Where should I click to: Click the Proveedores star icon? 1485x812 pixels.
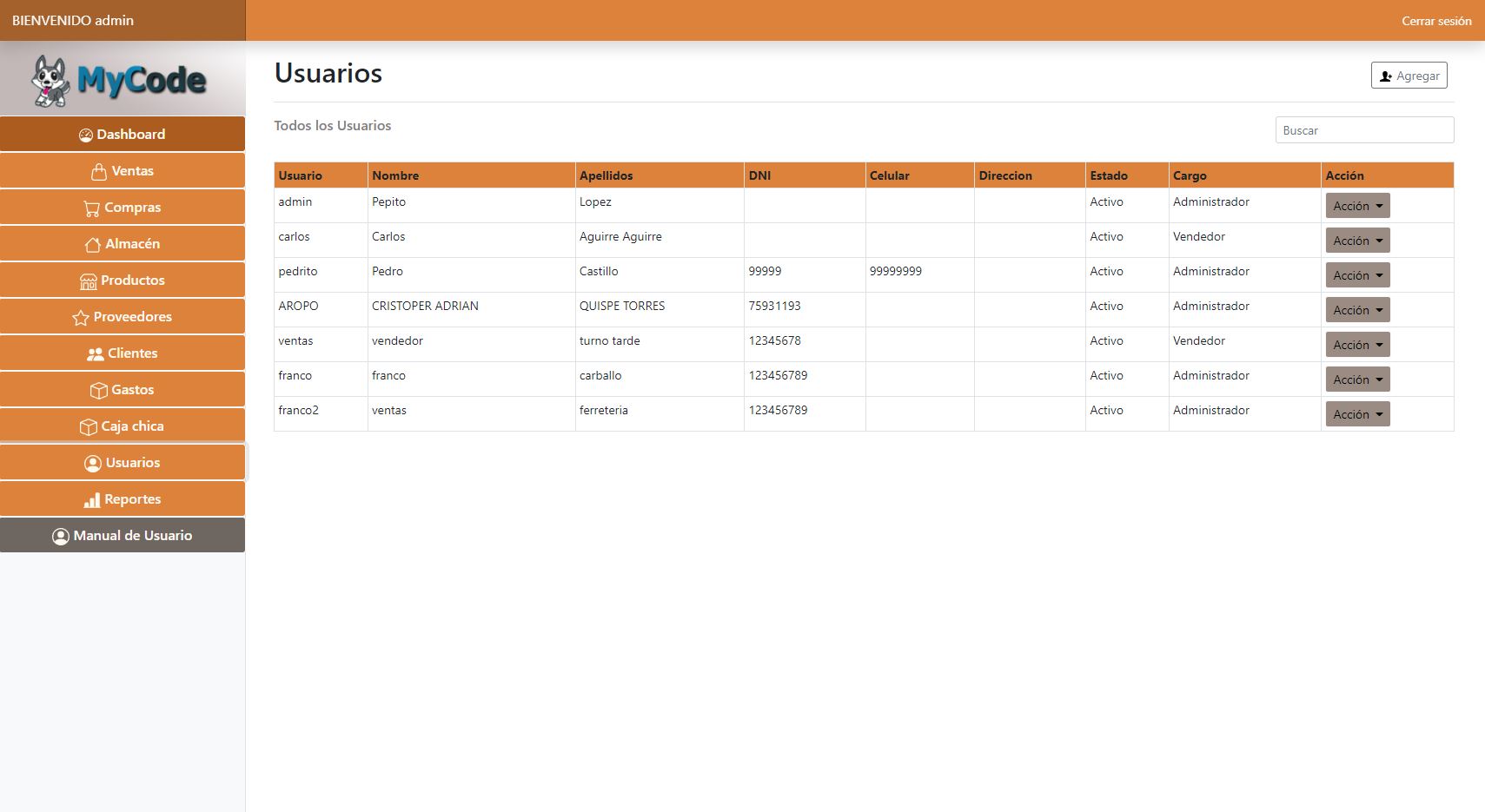81,317
